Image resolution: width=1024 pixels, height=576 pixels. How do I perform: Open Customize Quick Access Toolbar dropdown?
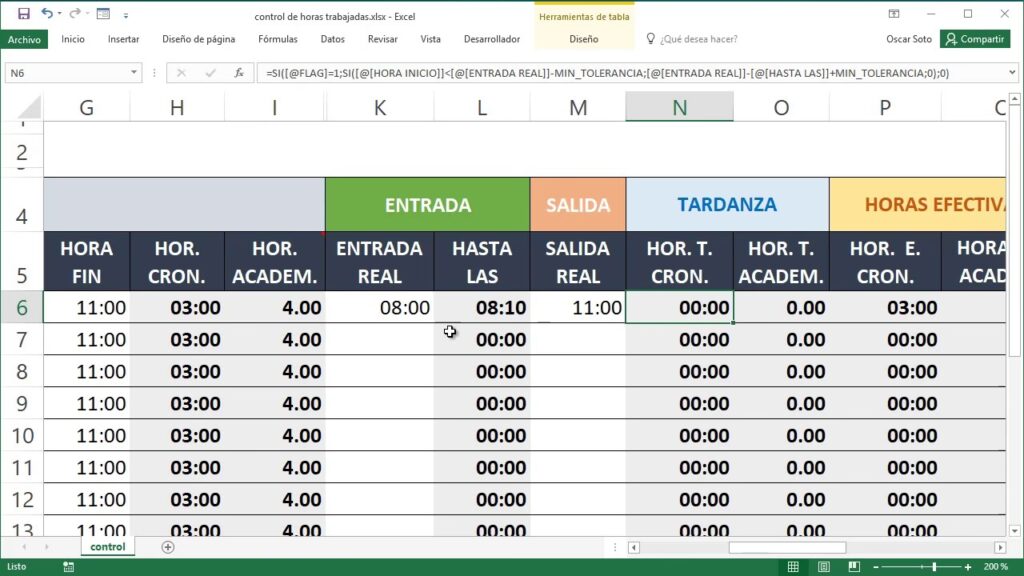[x=127, y=14]
